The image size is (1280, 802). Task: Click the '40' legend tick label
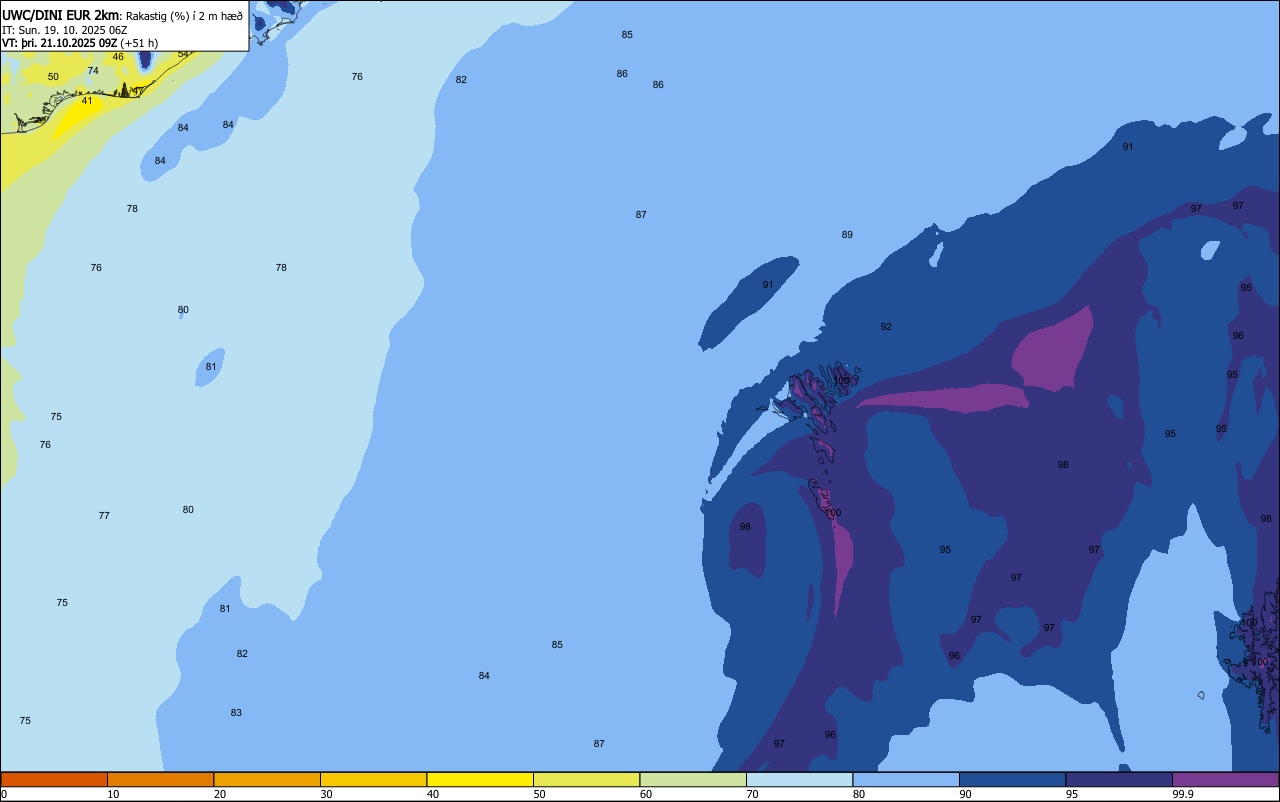(x=432, y=794)
